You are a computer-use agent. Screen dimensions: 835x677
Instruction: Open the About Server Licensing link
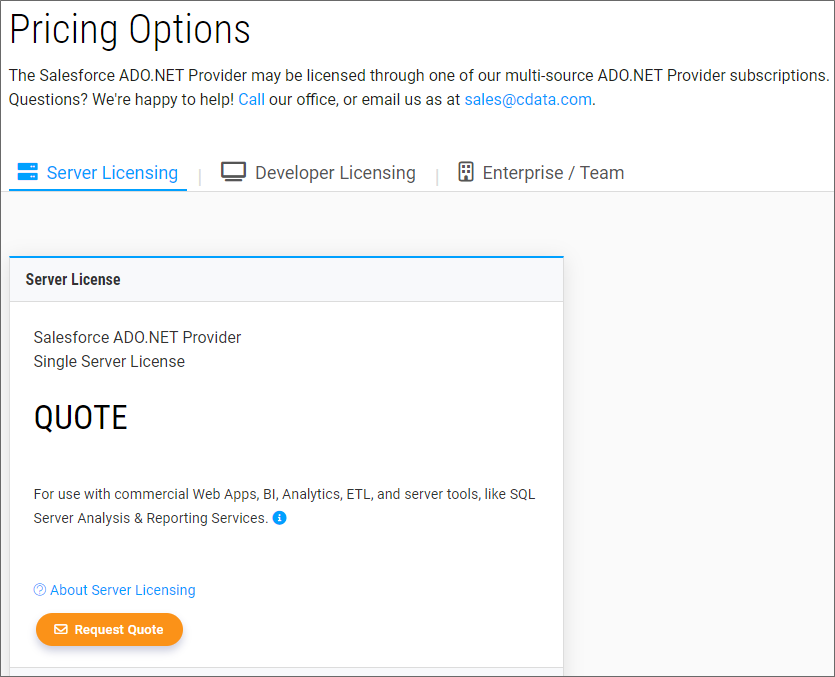tap(123, 590)
